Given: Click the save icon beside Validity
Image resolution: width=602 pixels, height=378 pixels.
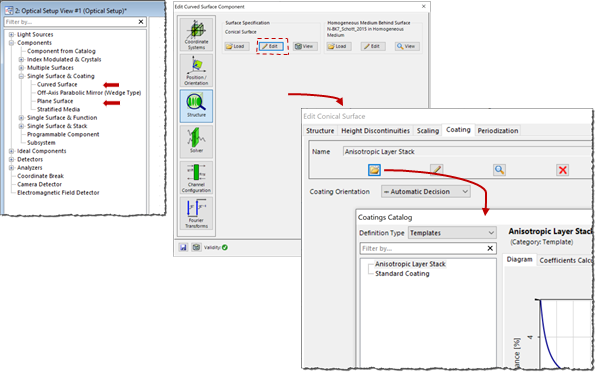Looking at the screenshot, I should coord(183,247).
